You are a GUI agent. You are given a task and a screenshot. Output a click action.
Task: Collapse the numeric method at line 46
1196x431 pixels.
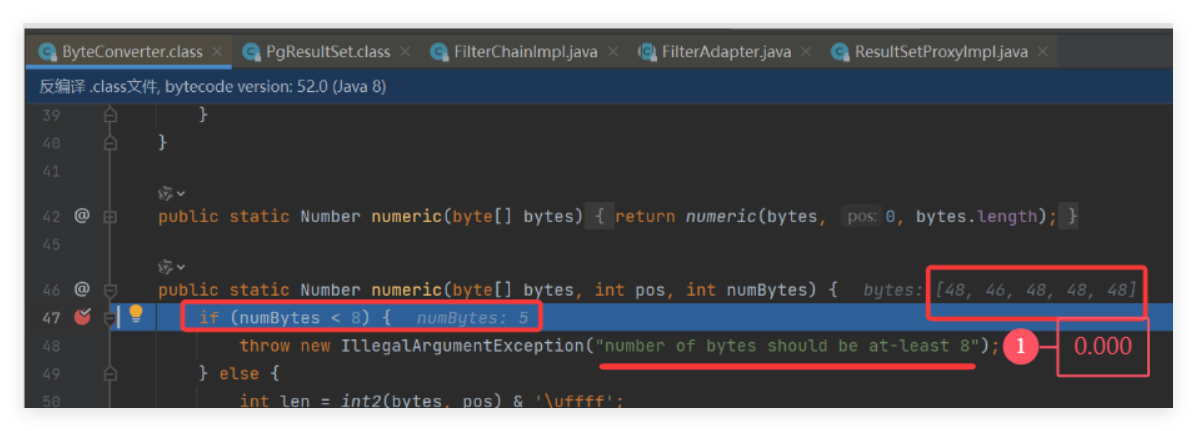(x=111, y=290)
